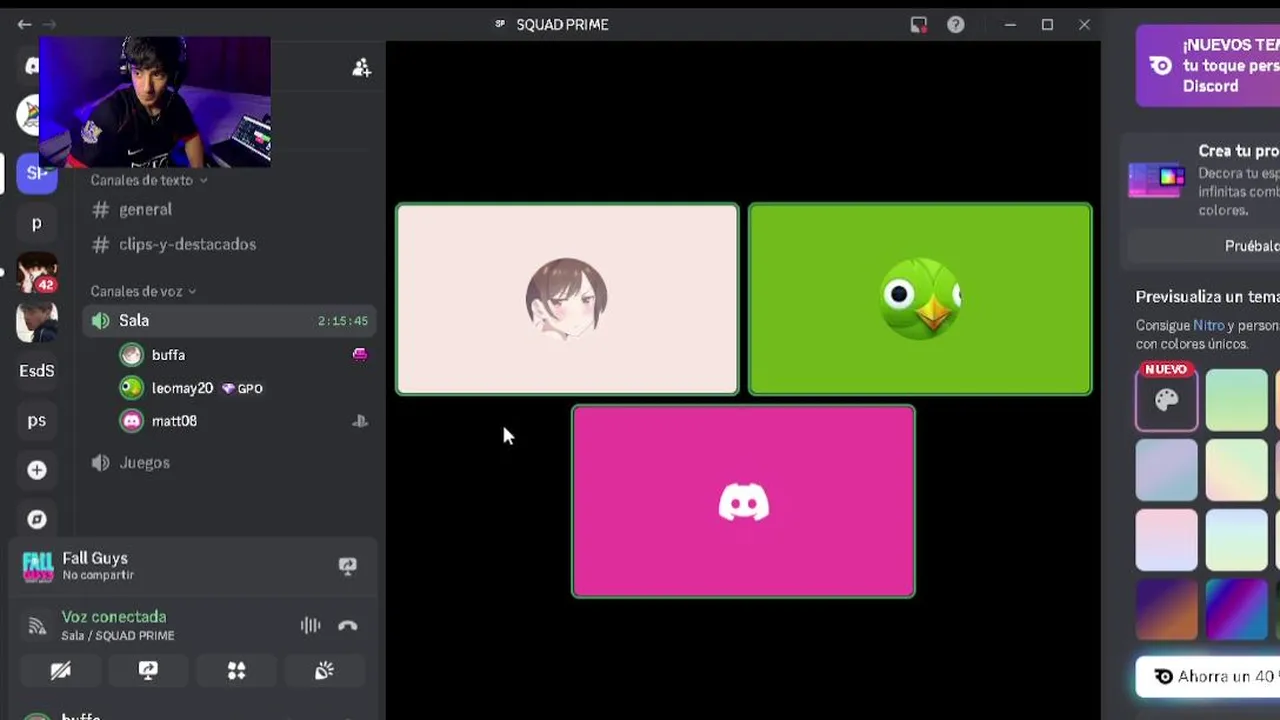Image resolution: width=1280 pixels, height=720 pixels.
Task: Open the Activities launcher shapes button
Action: tap(236, 671)
